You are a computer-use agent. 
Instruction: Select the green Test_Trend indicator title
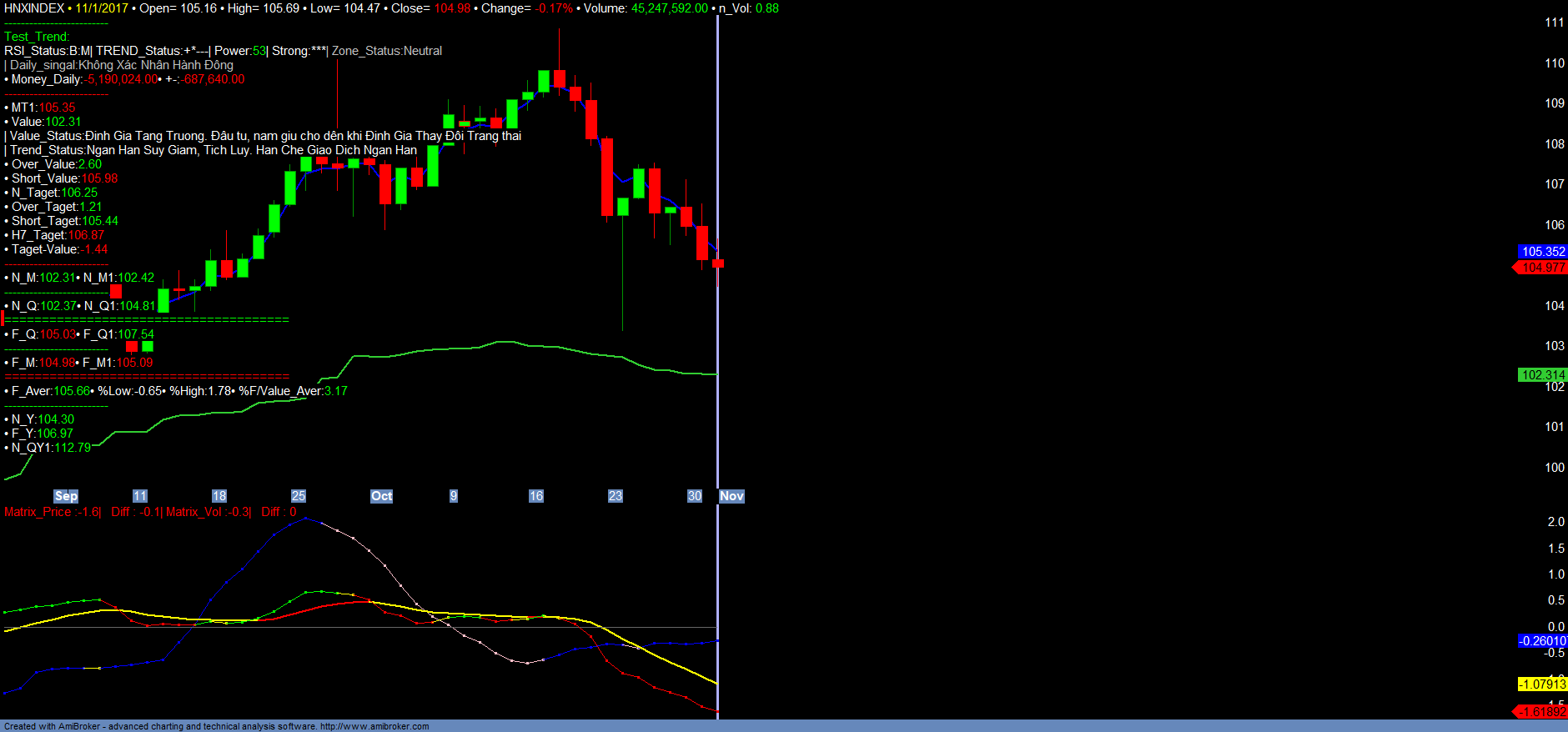[x=37, y=37]
